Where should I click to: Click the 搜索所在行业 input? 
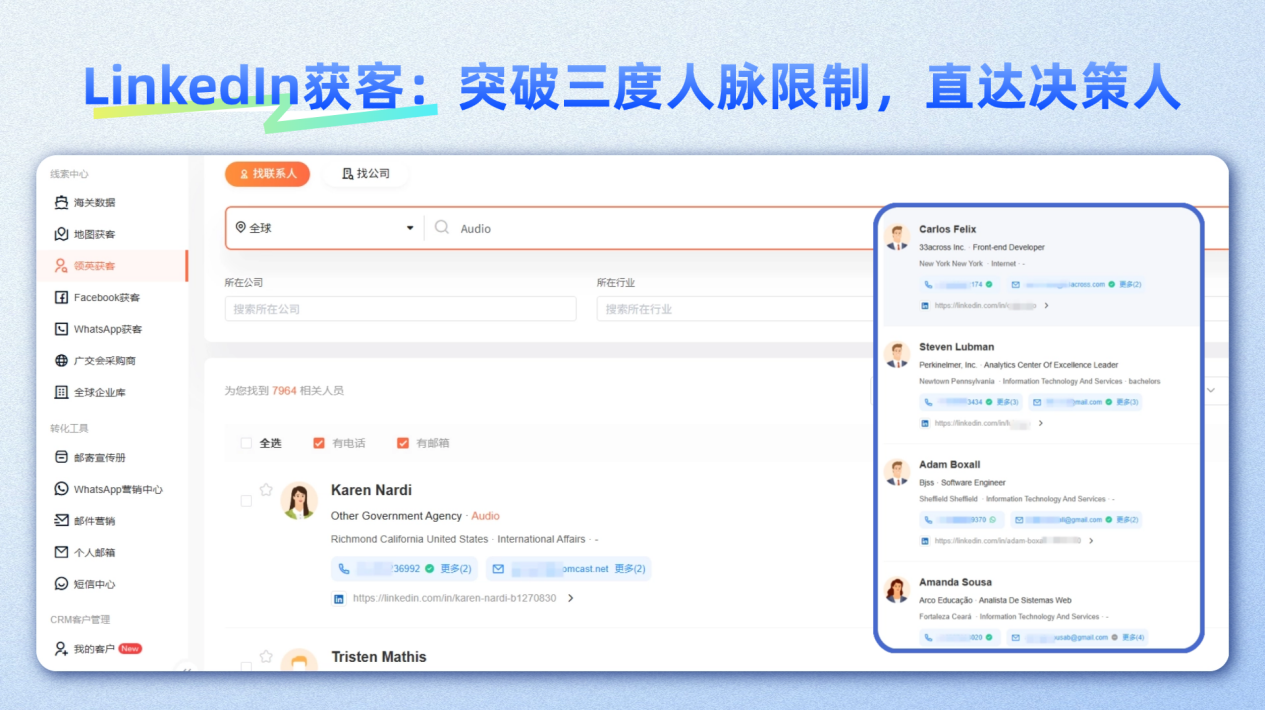point(735,309)
